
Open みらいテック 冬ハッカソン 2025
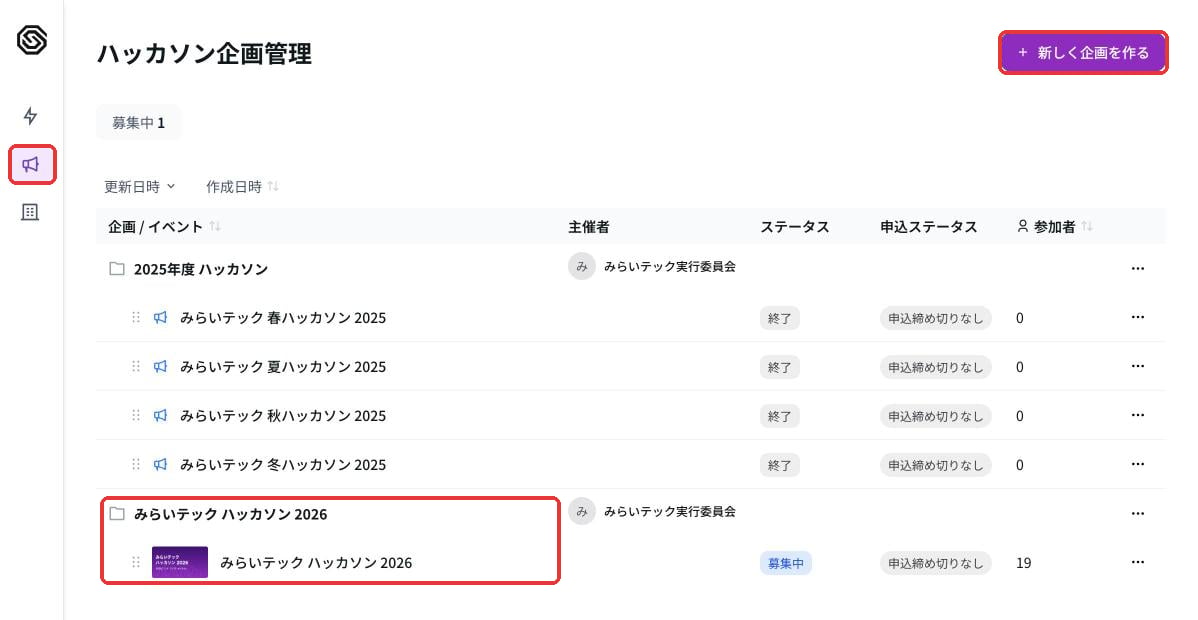point(283,465)
